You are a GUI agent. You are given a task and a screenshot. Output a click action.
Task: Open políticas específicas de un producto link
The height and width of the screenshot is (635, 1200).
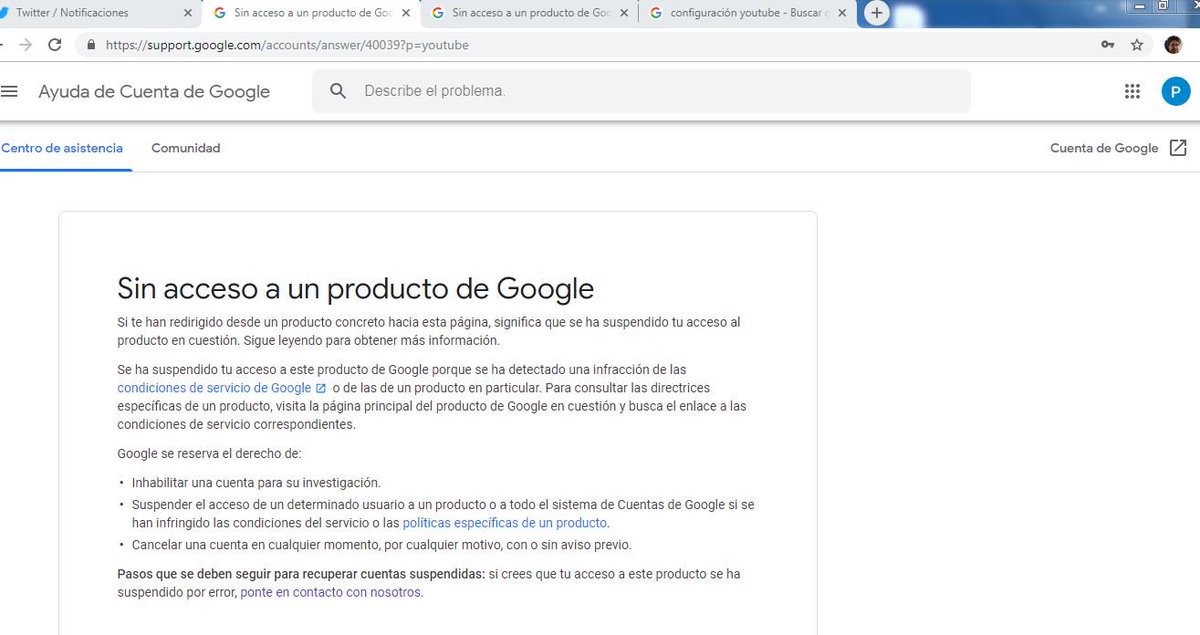[504, 523]
